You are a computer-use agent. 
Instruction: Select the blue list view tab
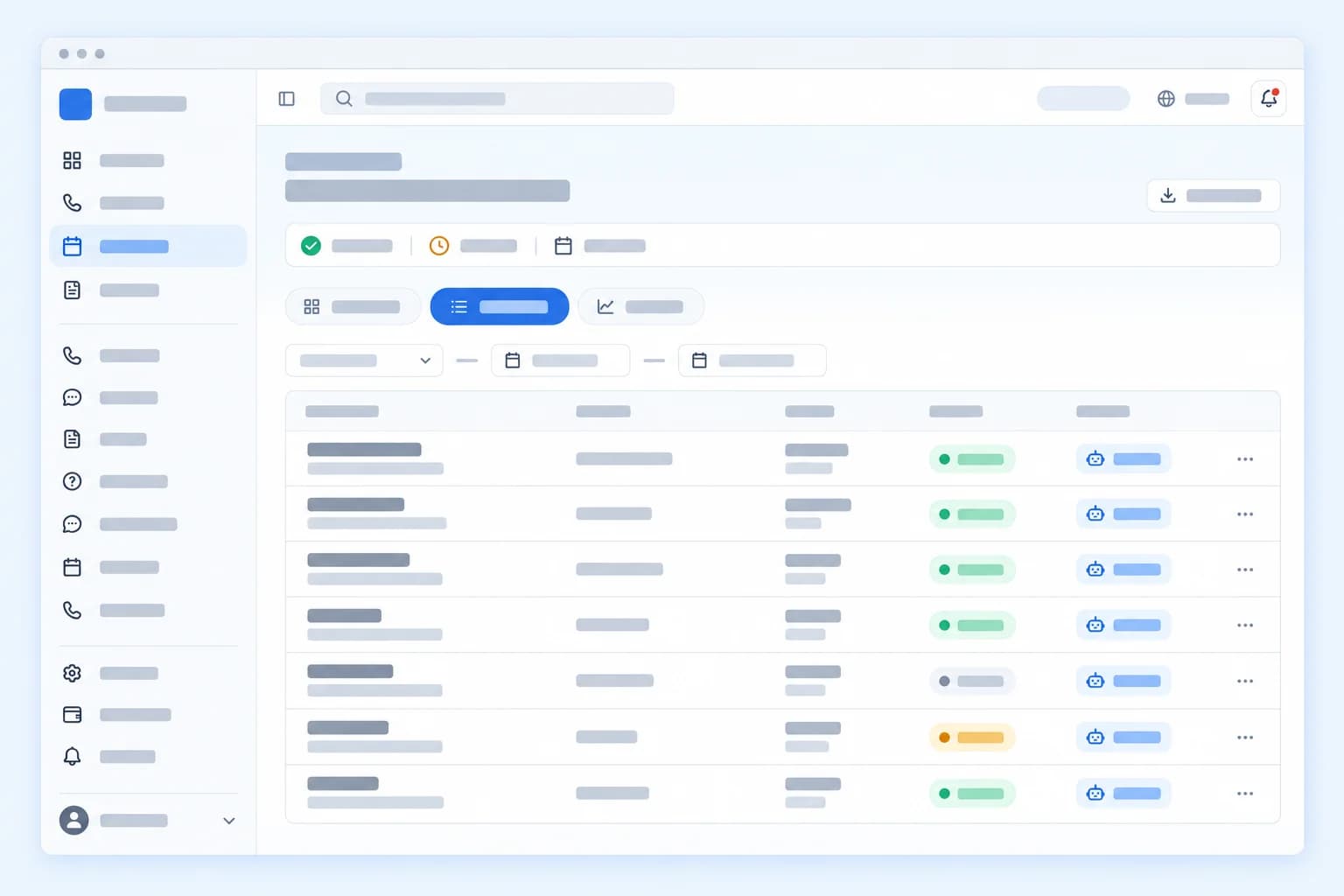500,307
